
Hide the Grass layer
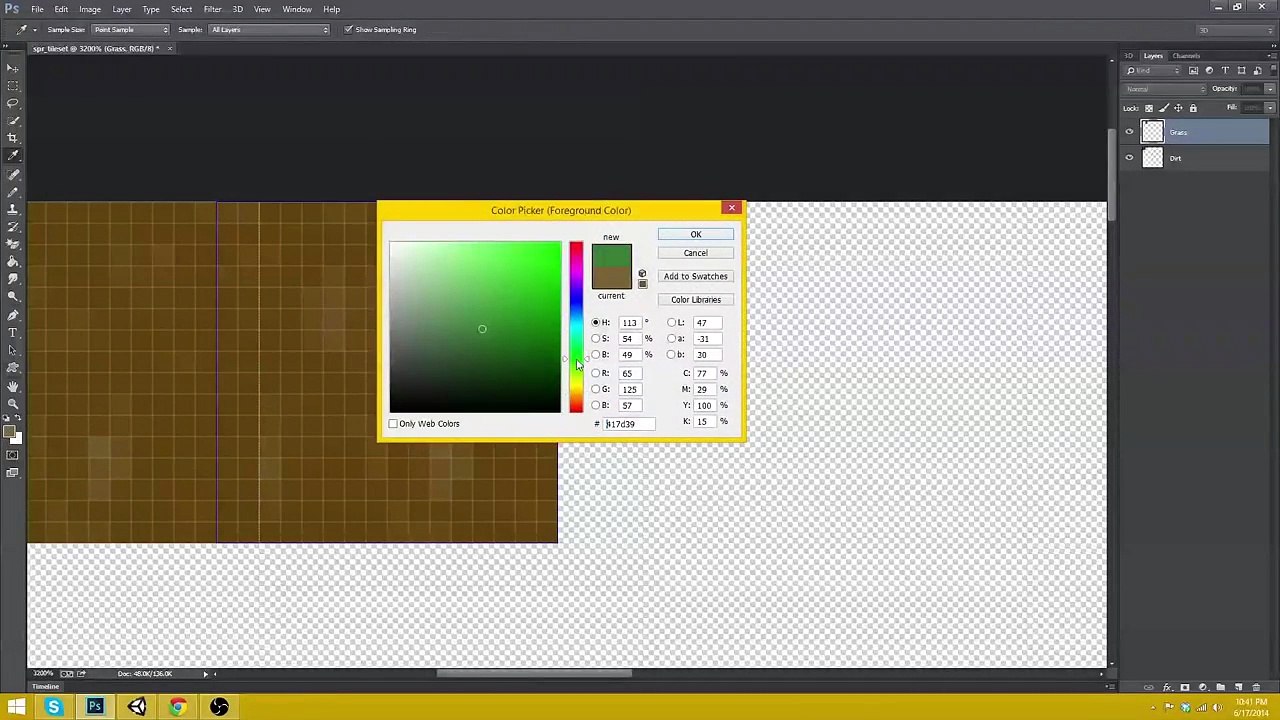(1129, 132)
